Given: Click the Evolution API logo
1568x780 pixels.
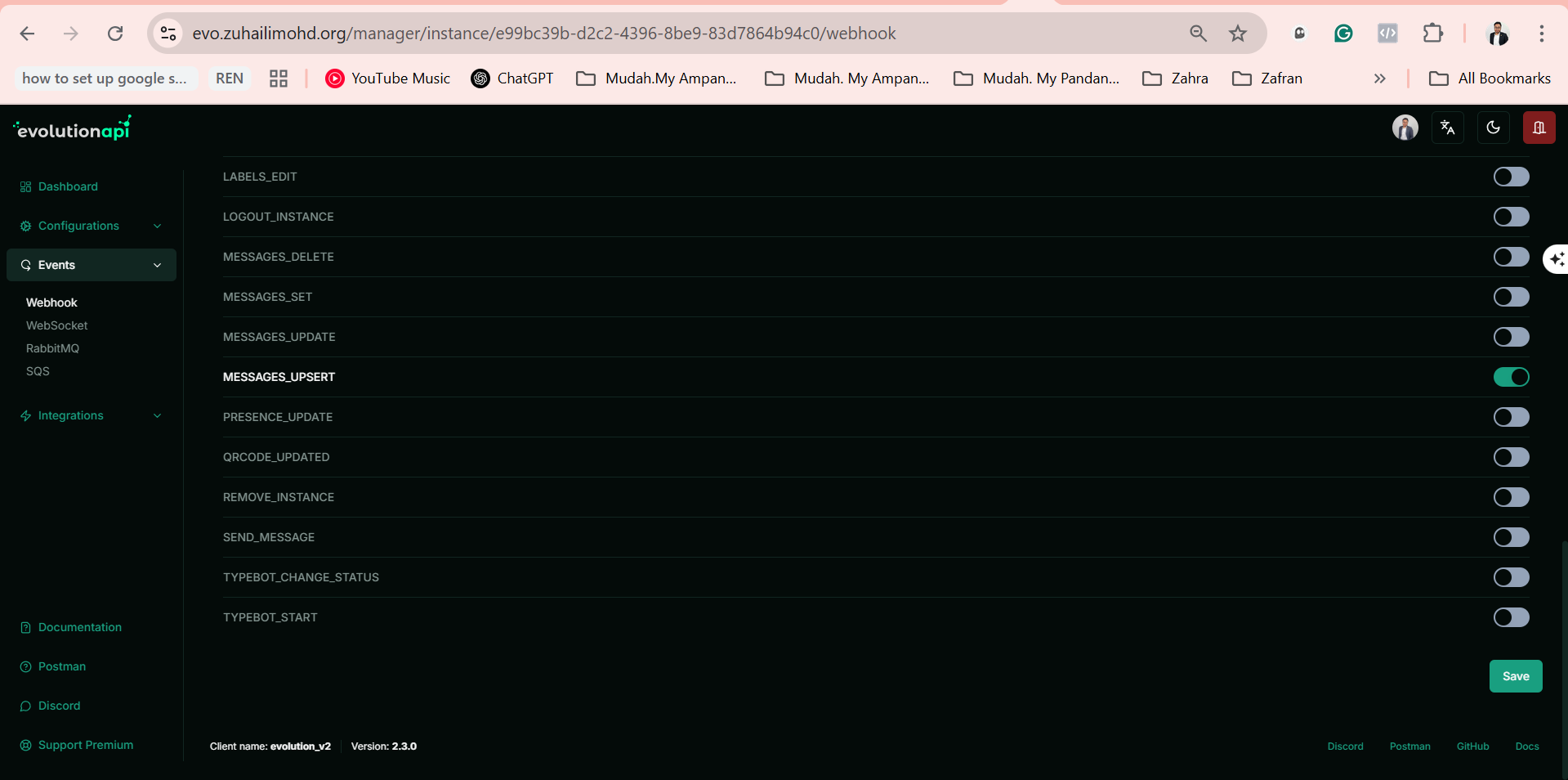Looking at the screenshot, I should click(x=72, y=128).
